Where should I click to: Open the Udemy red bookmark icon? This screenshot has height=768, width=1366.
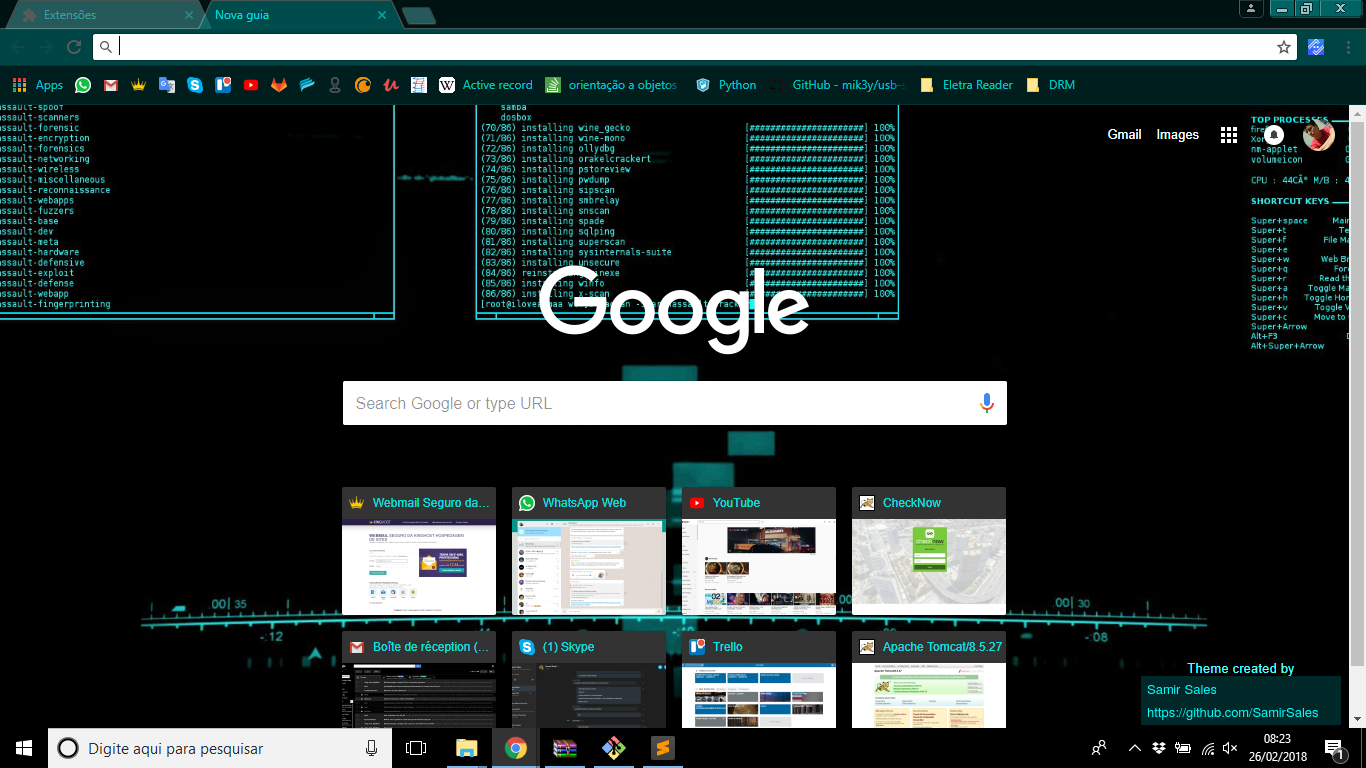391,85
